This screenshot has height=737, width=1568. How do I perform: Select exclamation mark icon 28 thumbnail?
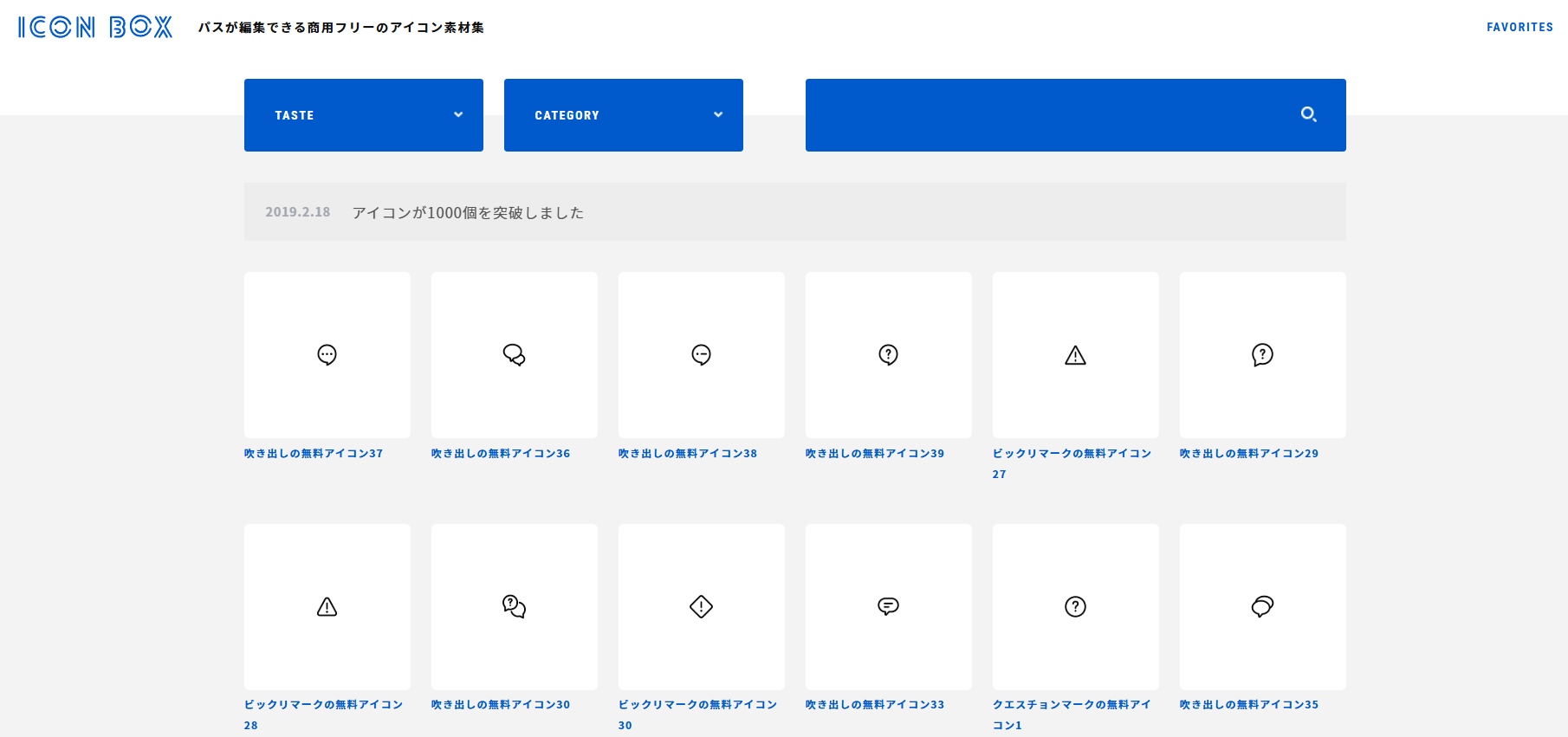[327, 607]
